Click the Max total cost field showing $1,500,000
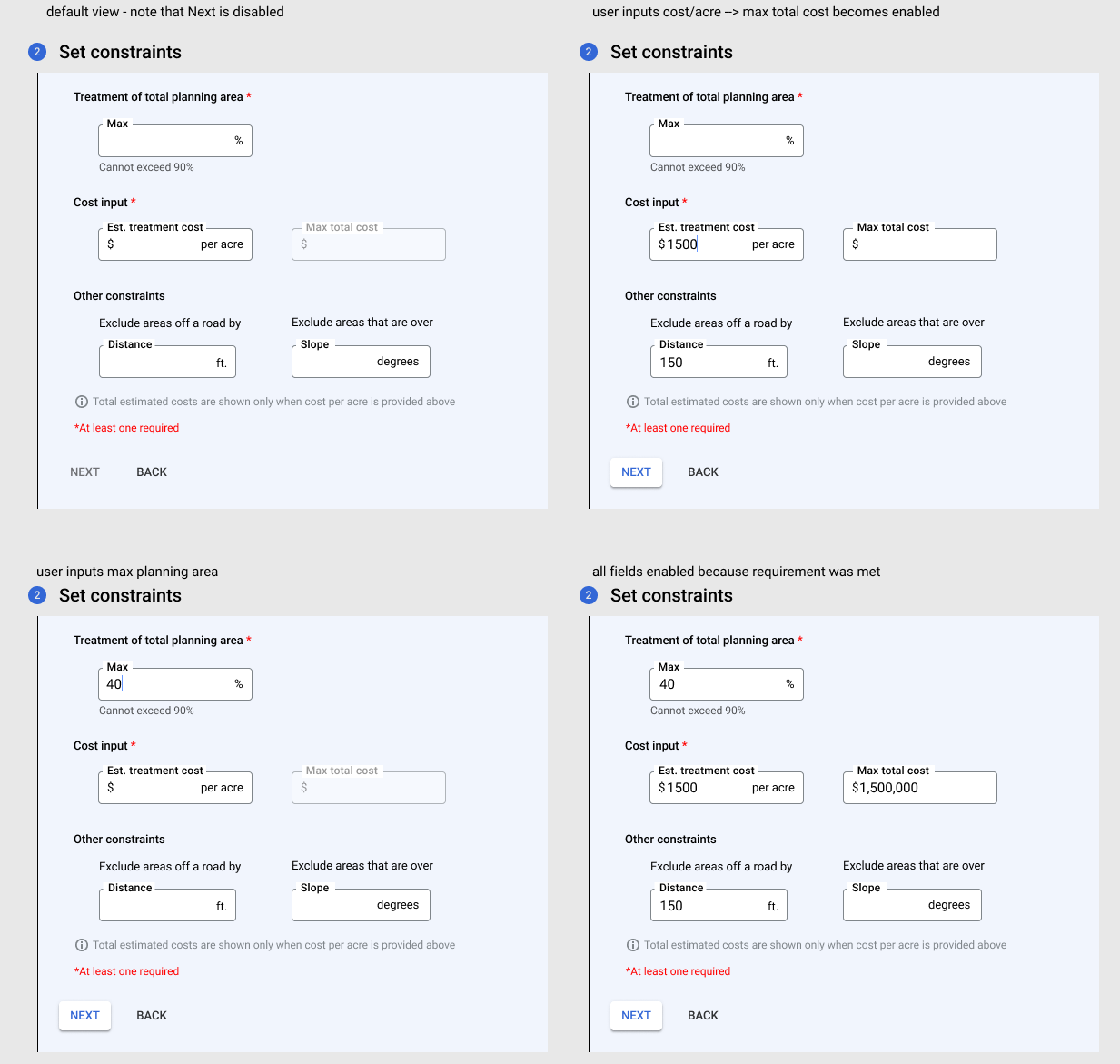 click(919, 787)
